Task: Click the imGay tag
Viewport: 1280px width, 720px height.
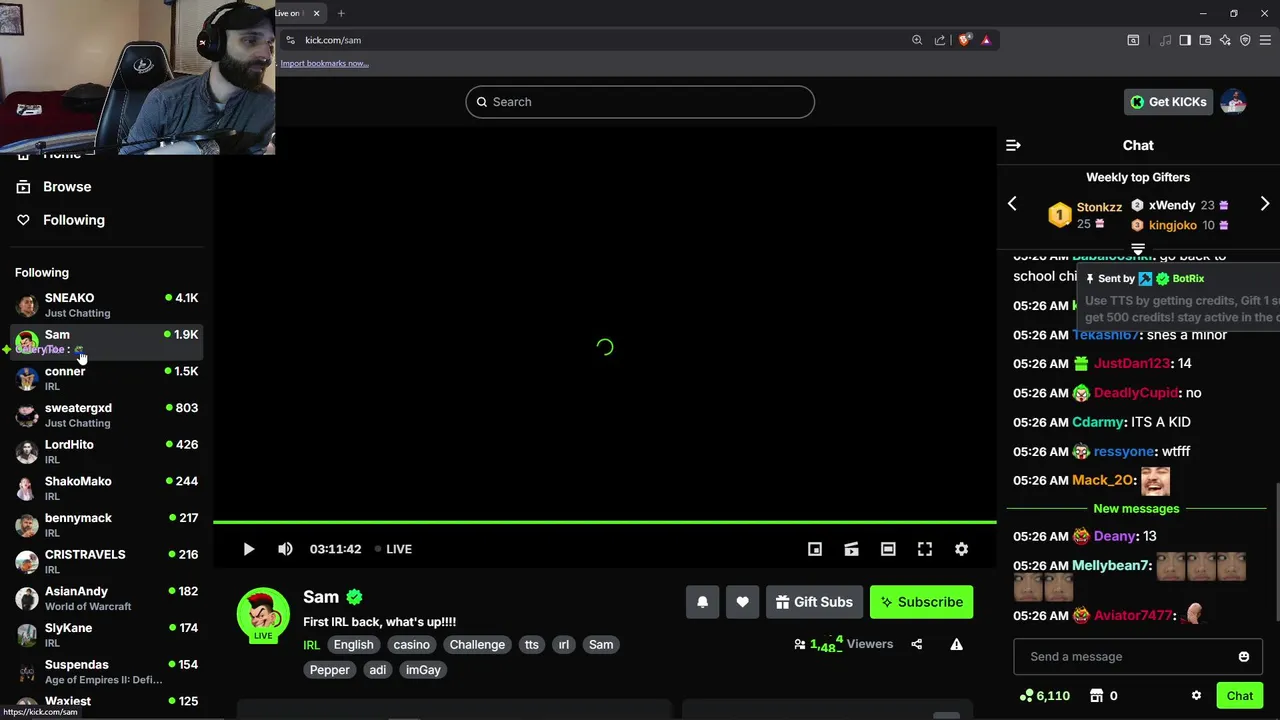Action: click(423, 670)
